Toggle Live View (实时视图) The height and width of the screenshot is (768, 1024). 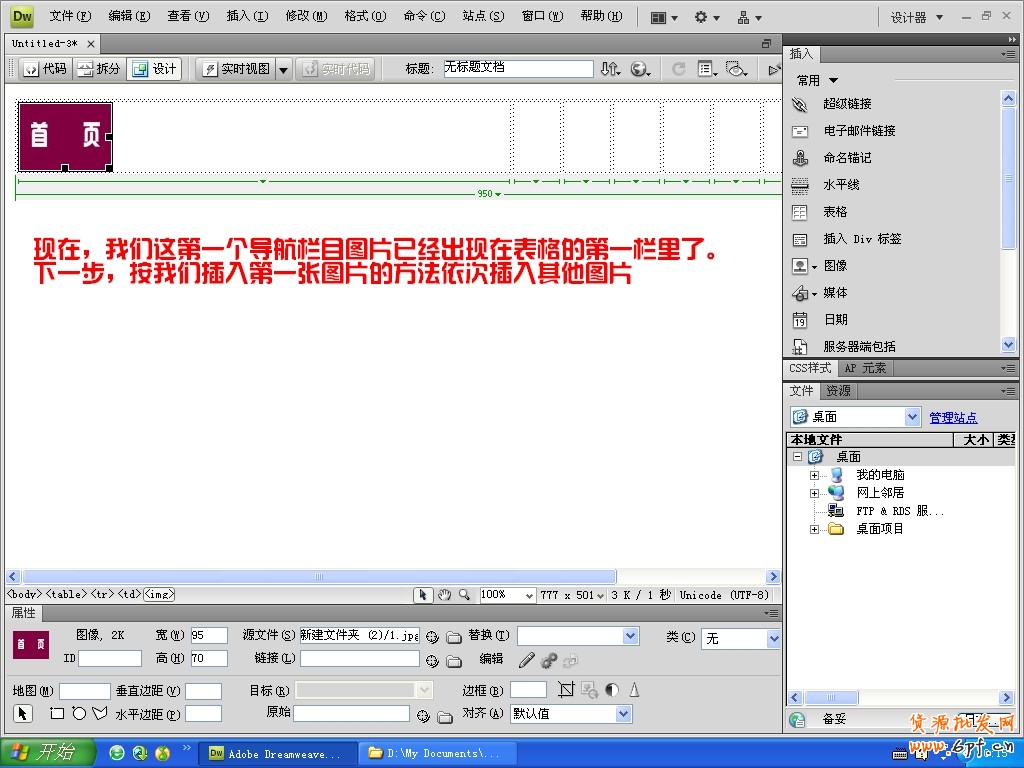point(236,69)
